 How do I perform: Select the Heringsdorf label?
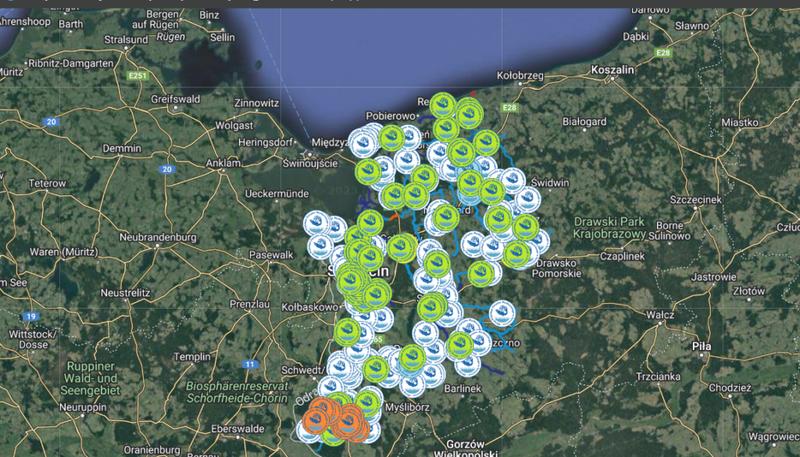click(267, 142)
